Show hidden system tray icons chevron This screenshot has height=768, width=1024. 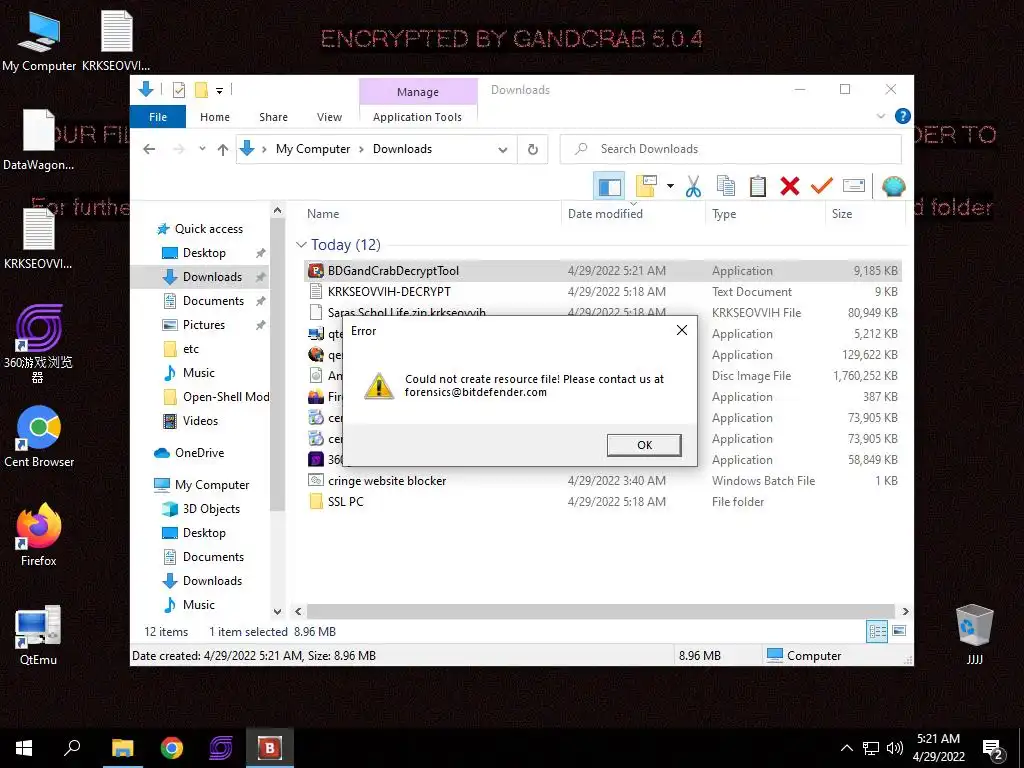[x=846, y=748]
